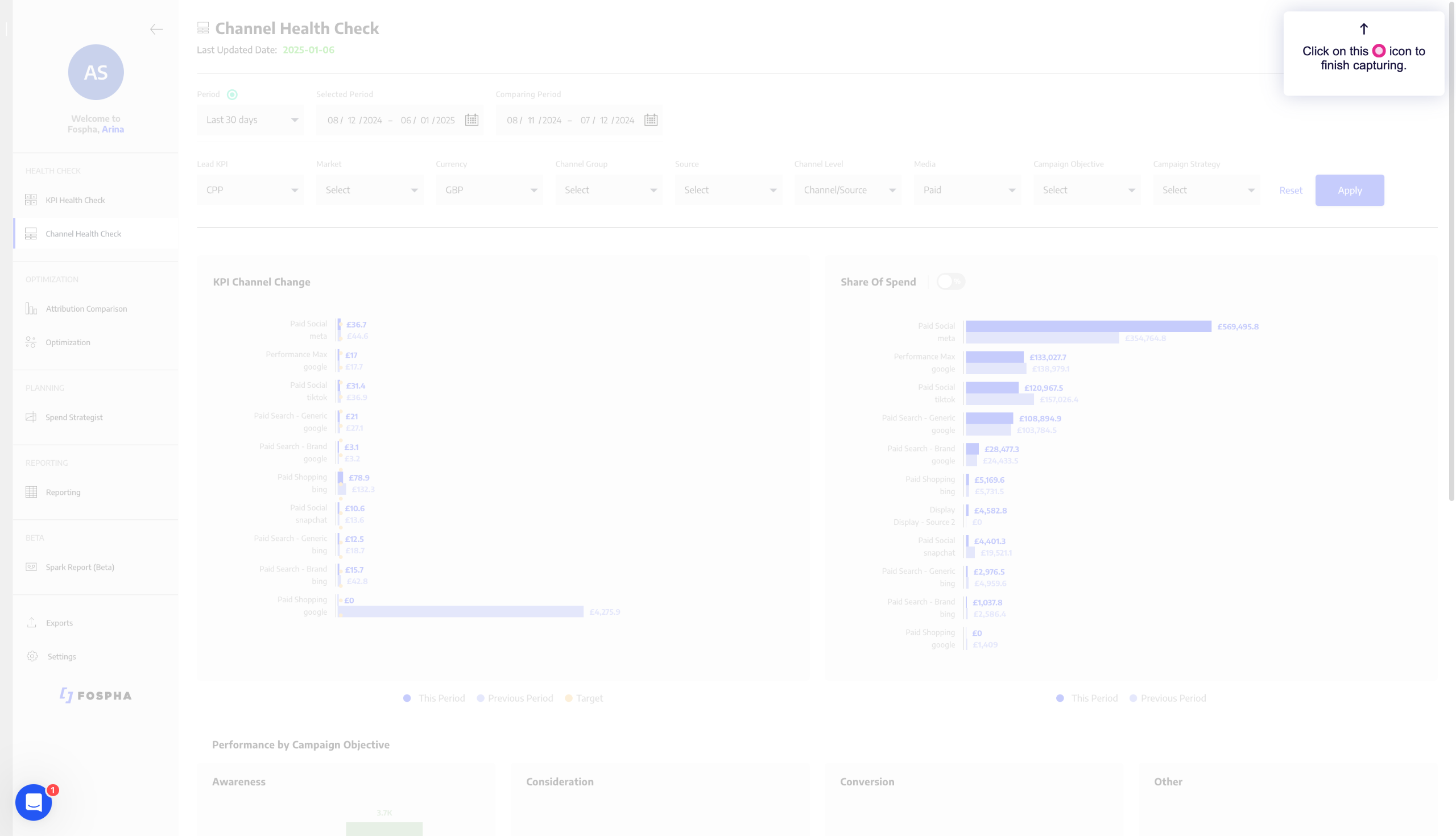
Task: Open Selected Period calendar icon
Action: click(x=471, y=120)
